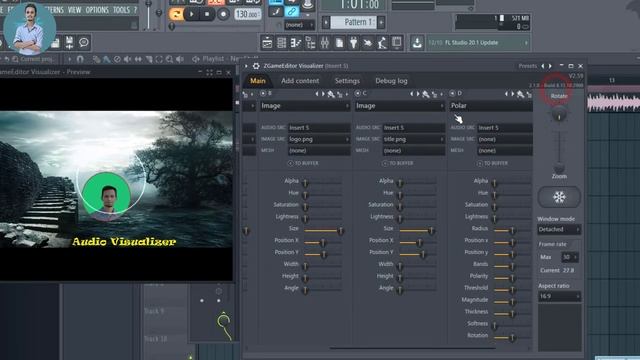Select previous preset arrow next to Presets

543,66
